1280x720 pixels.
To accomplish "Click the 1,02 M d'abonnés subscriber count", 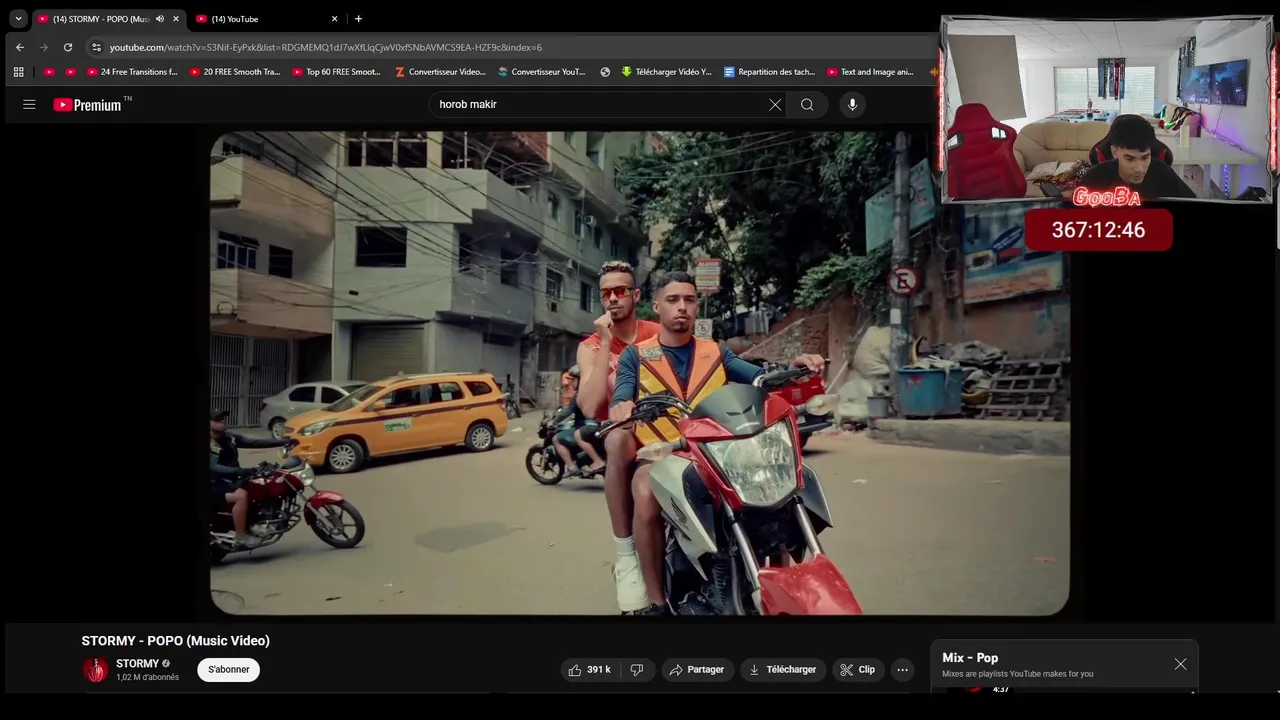I will point(147,678).
